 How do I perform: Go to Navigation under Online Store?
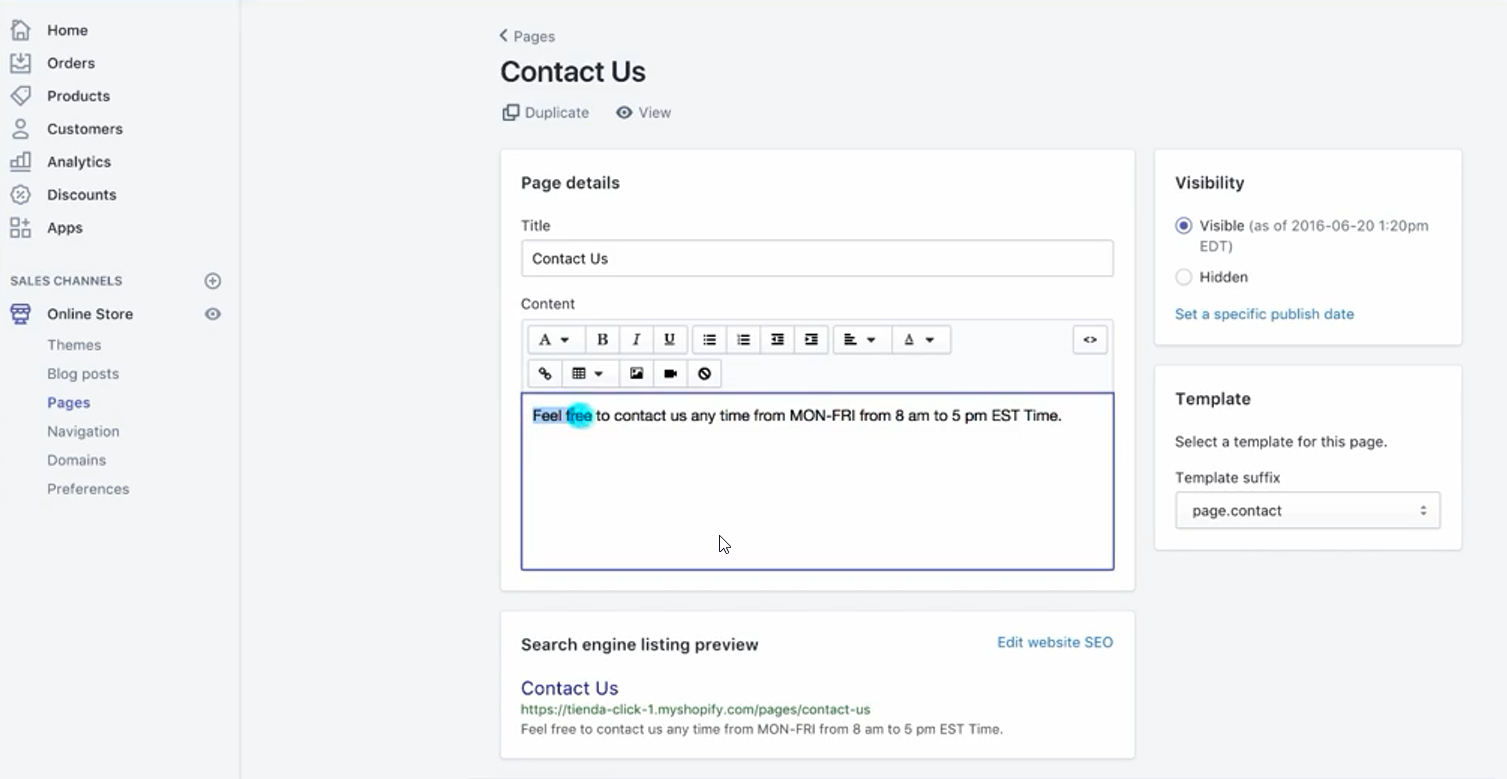tap(83, 432)
